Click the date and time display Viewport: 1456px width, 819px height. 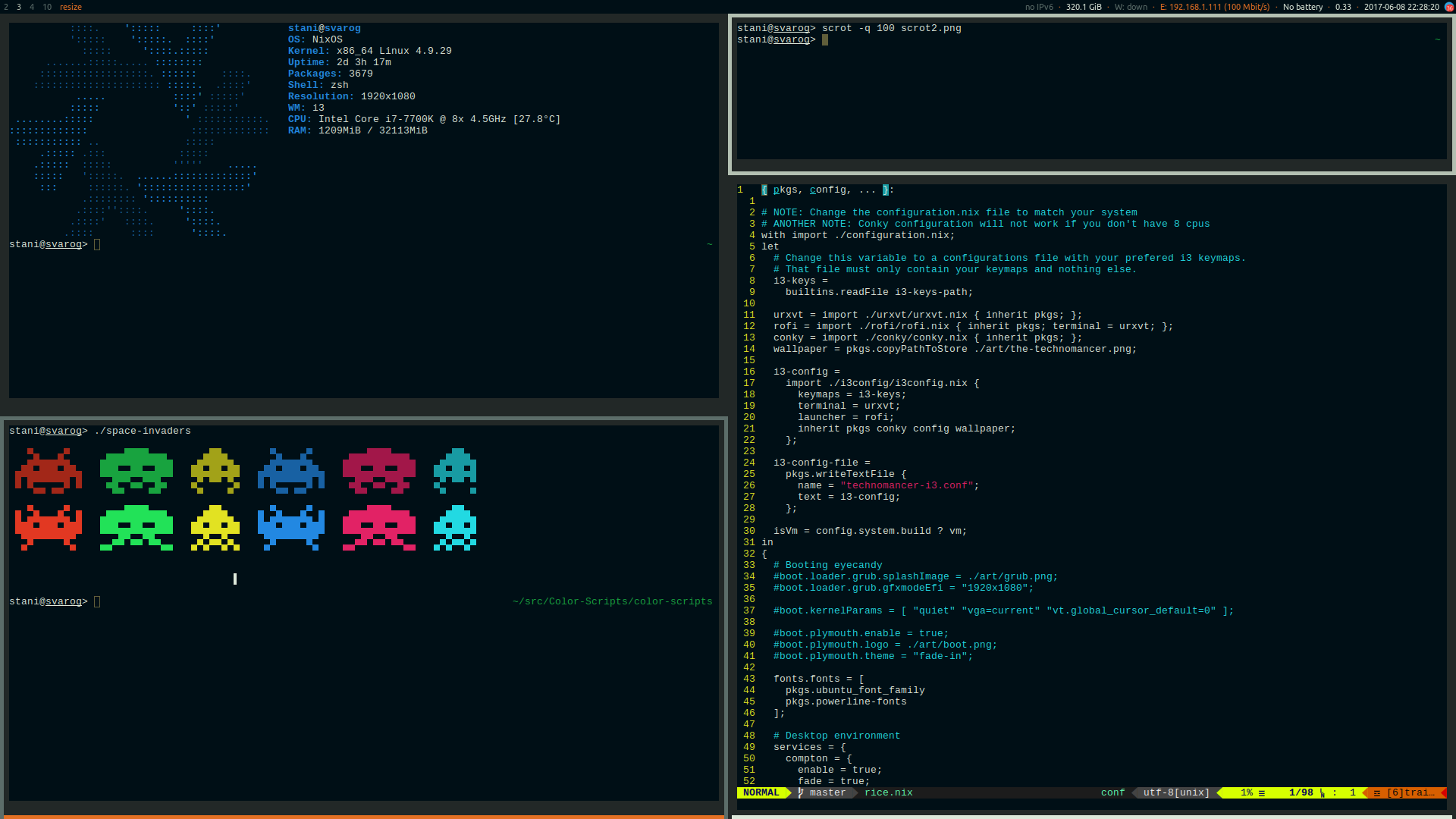point(1401,7)
